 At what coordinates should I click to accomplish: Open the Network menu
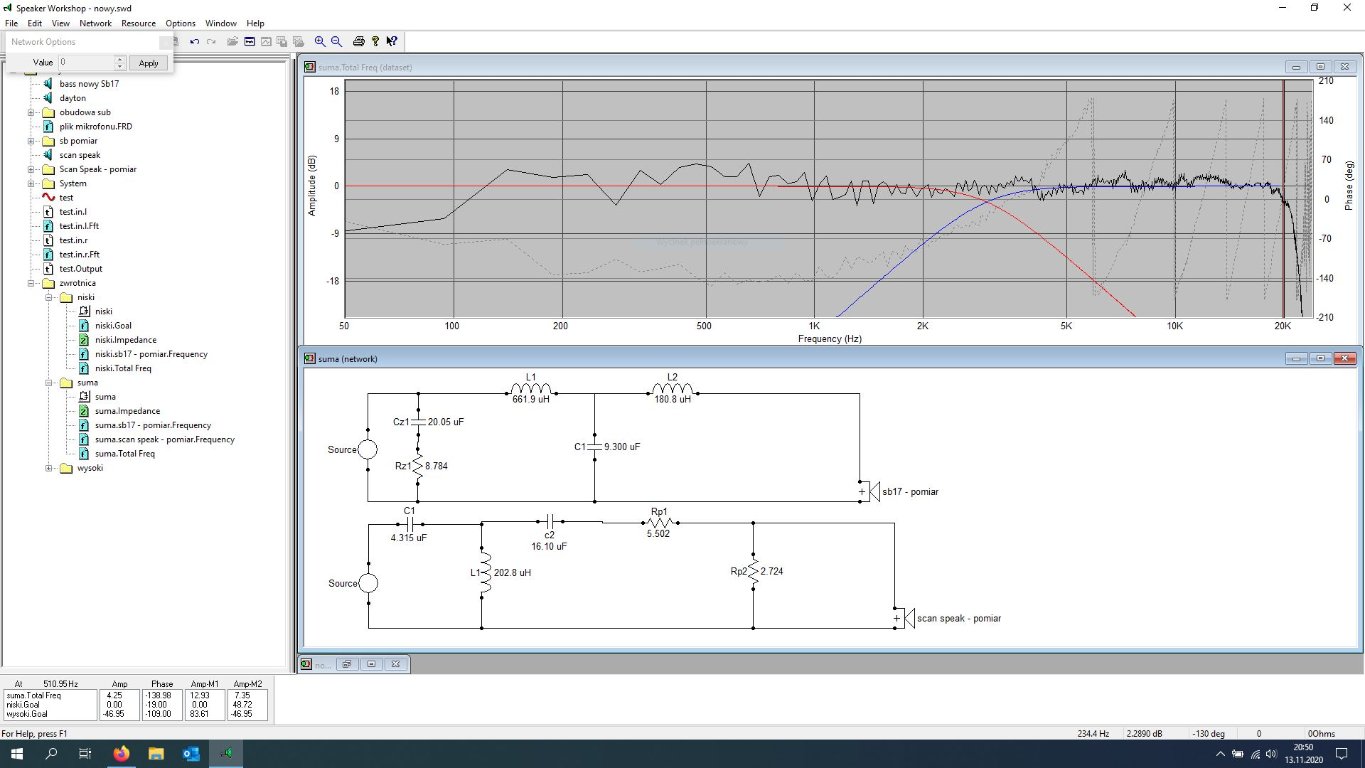96,23
